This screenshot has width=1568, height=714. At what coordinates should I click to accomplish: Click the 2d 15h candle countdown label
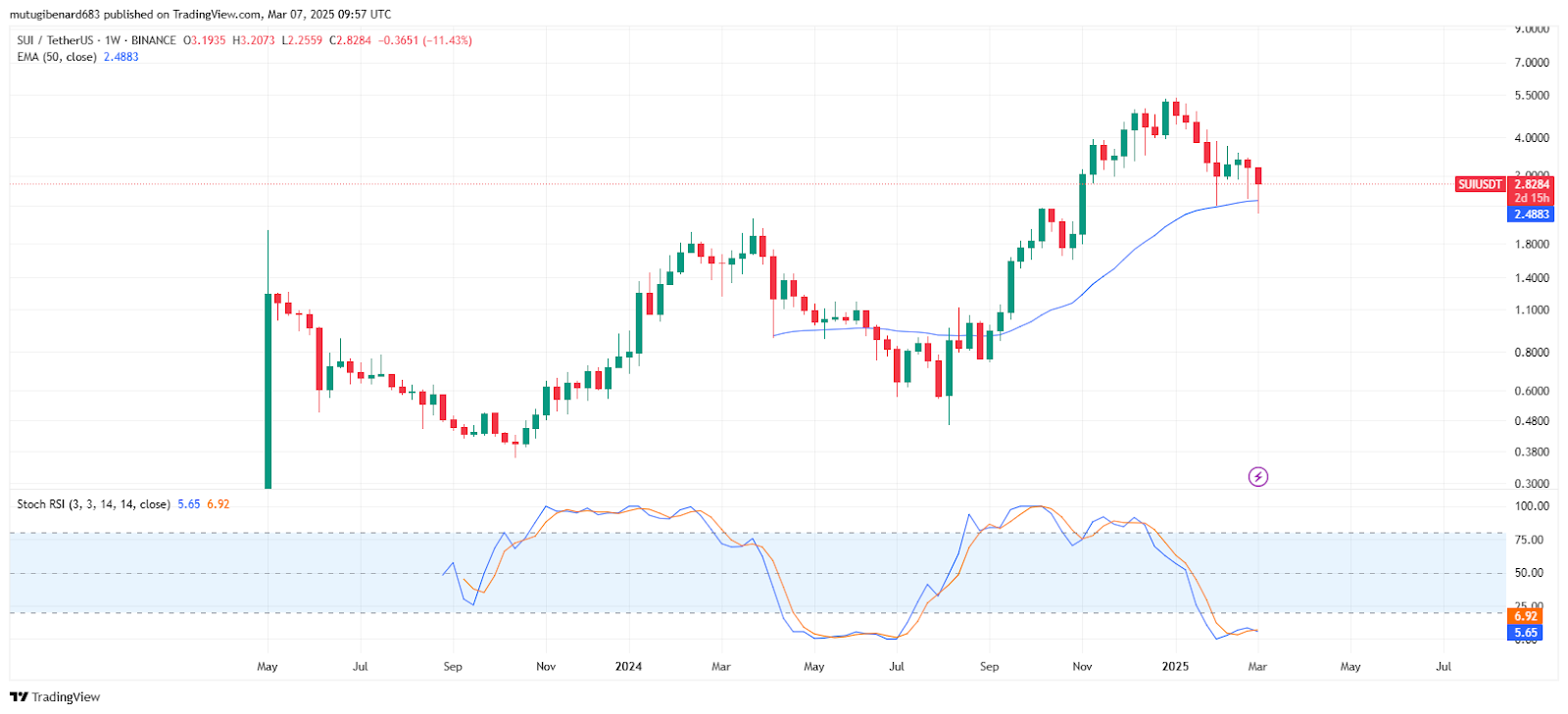[x=1532, y=198]
